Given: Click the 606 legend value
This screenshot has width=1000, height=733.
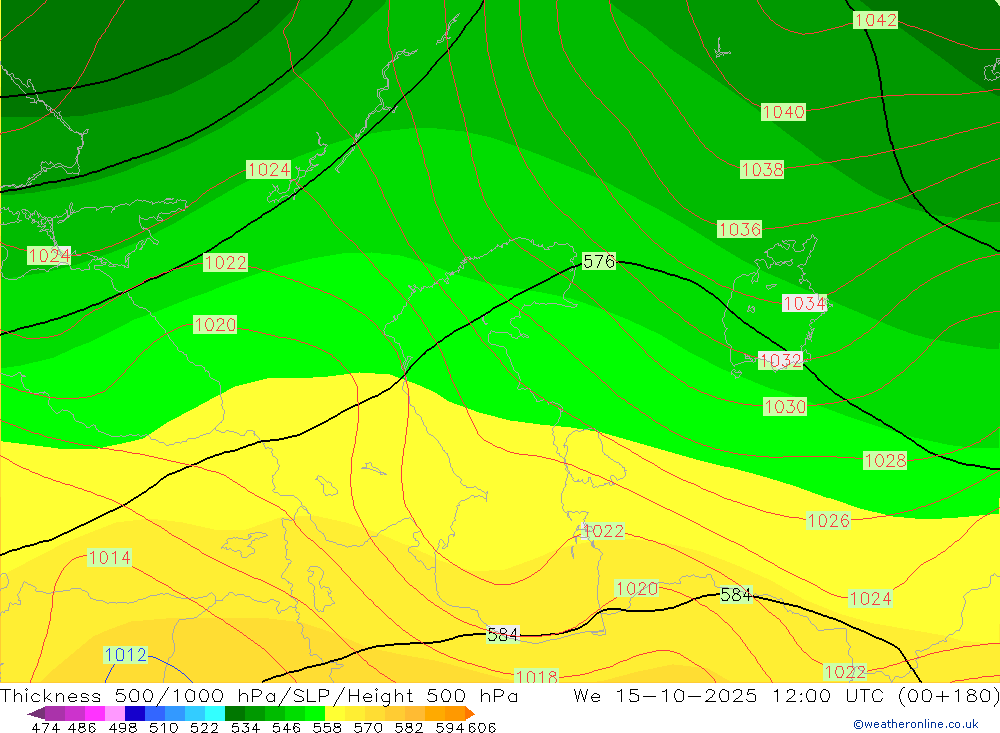Looking at the screenshot, I should point(482,727).
